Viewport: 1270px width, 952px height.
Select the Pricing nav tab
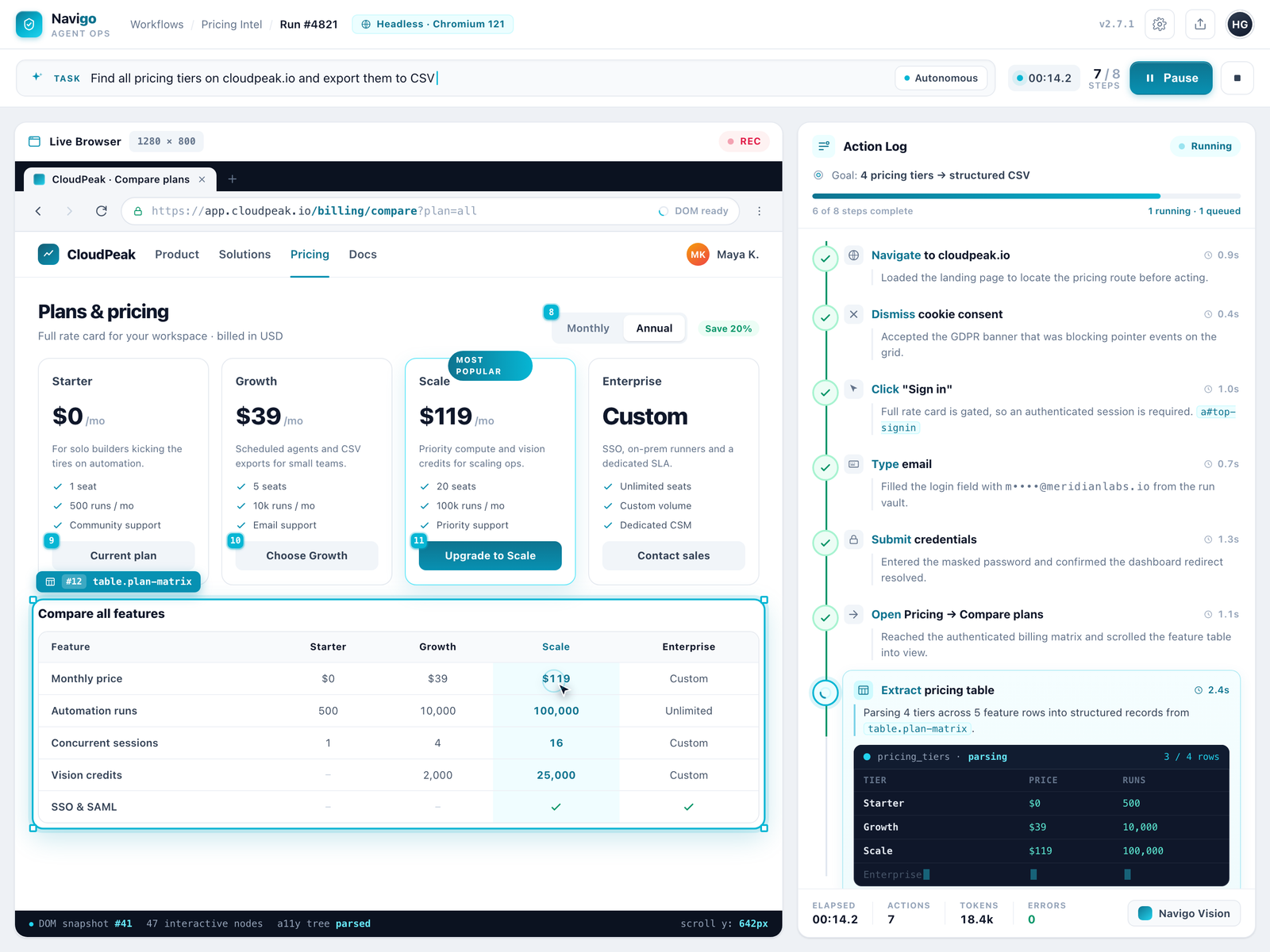(310, 255)
